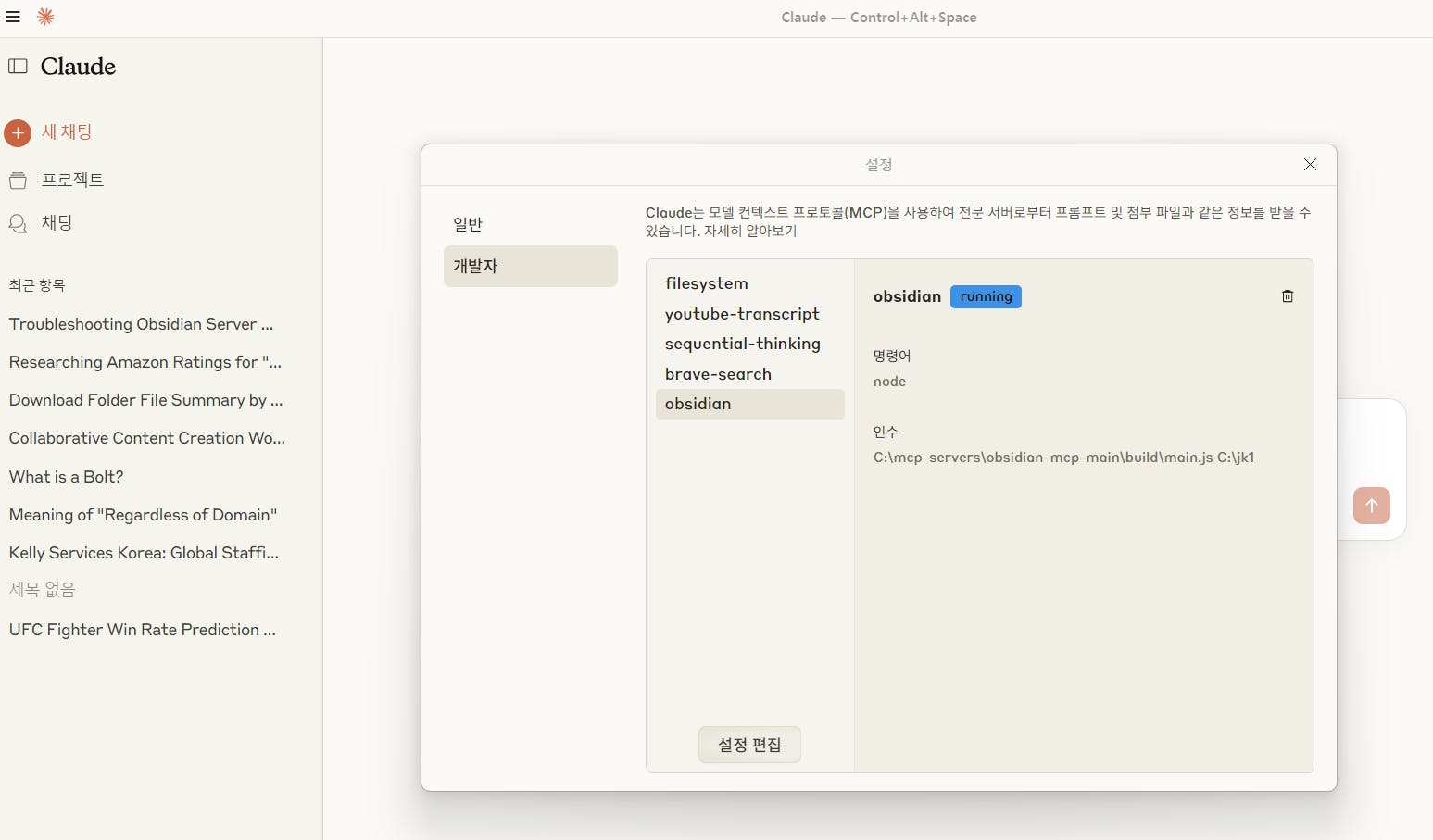Click the 설정 편집 button
This screenshot has width=1433, height=840.
pyautogui.click(x=749, y=745)
